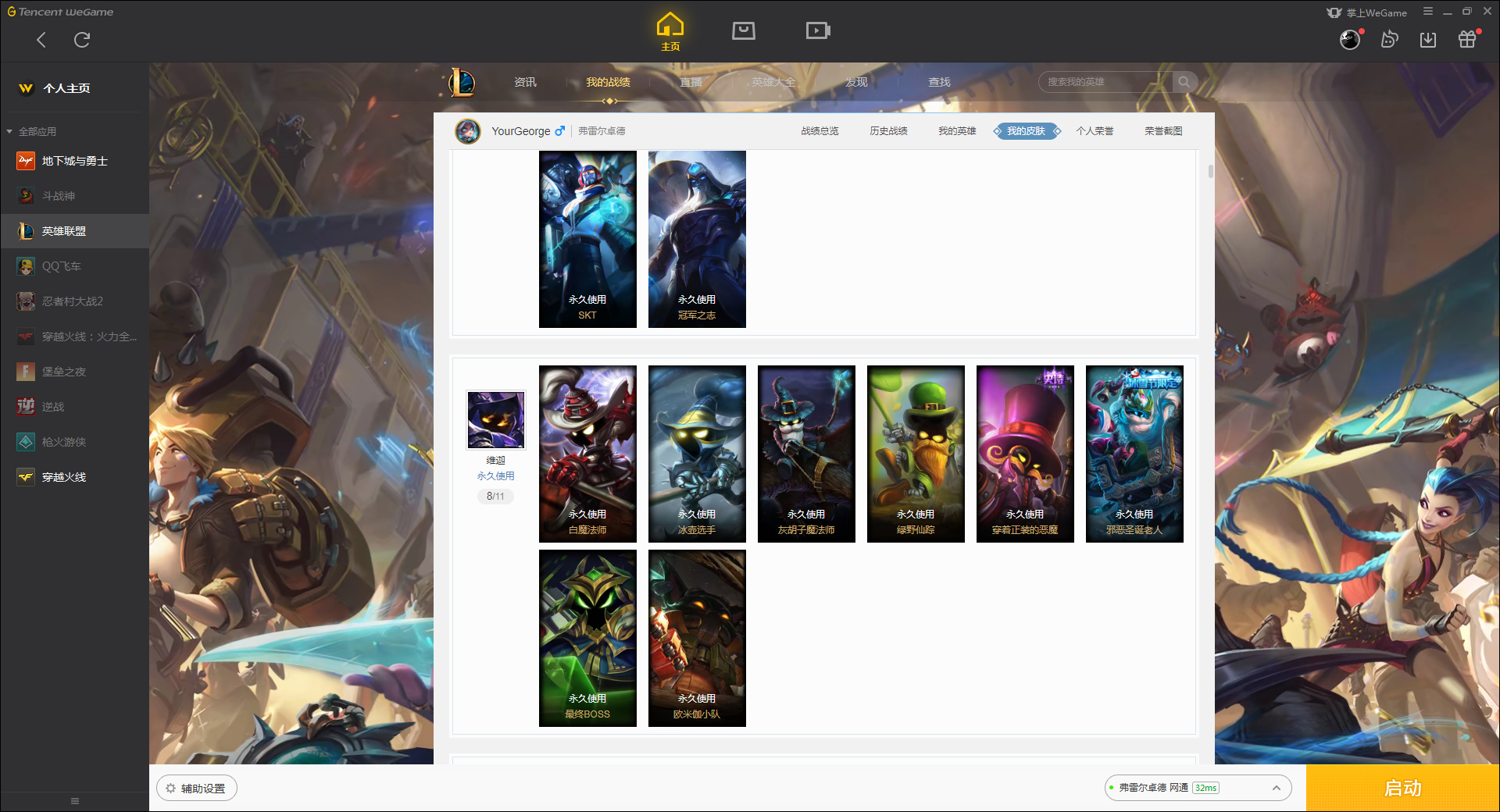Open the 我的战绩 tab
1500x812 pixels.
(608, 82)
